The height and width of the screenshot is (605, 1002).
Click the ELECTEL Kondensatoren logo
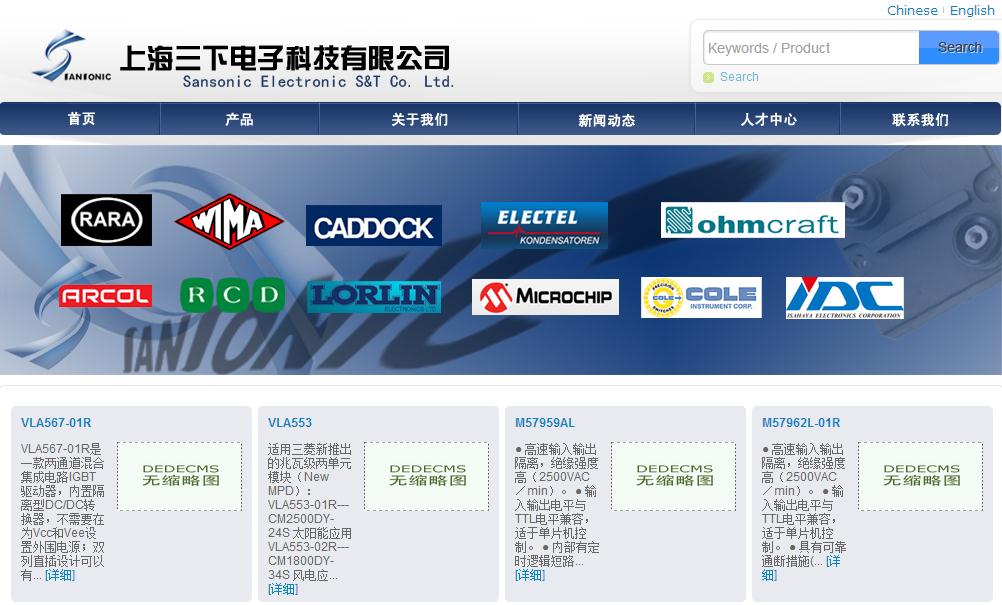[547, 225]
